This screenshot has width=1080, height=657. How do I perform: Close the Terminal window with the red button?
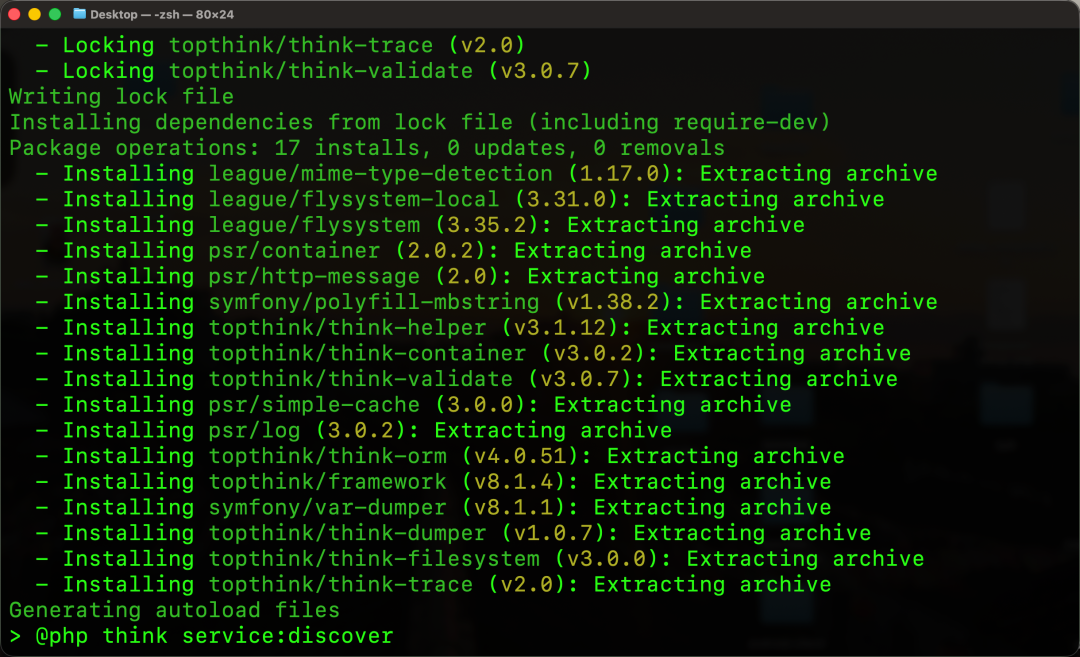14,14
